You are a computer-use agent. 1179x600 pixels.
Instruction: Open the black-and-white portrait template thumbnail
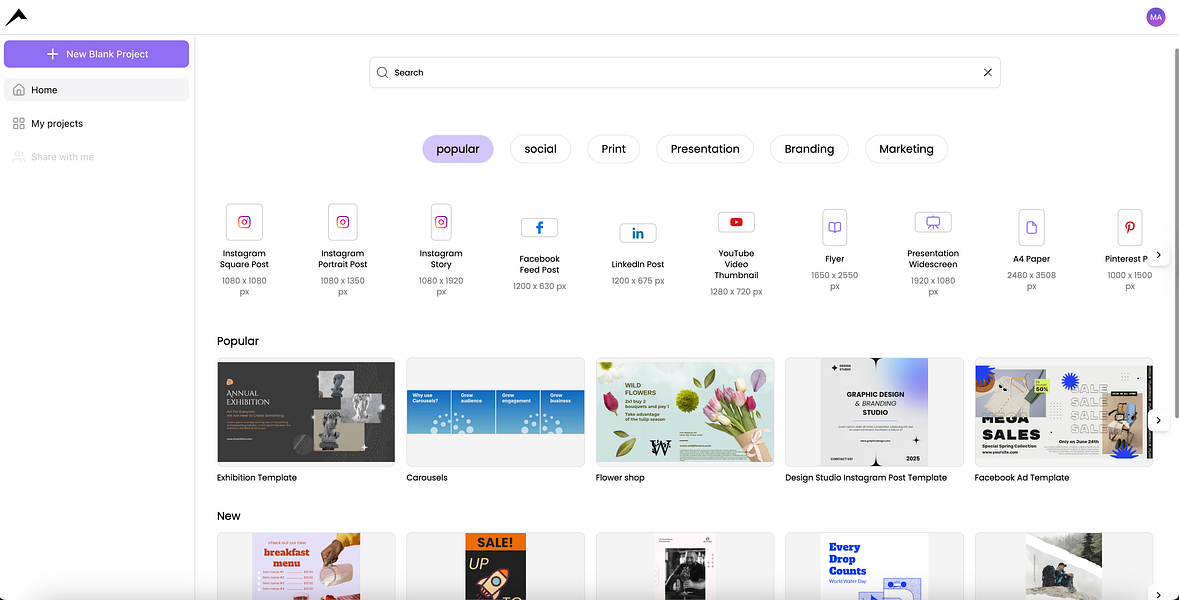(685, 566)
